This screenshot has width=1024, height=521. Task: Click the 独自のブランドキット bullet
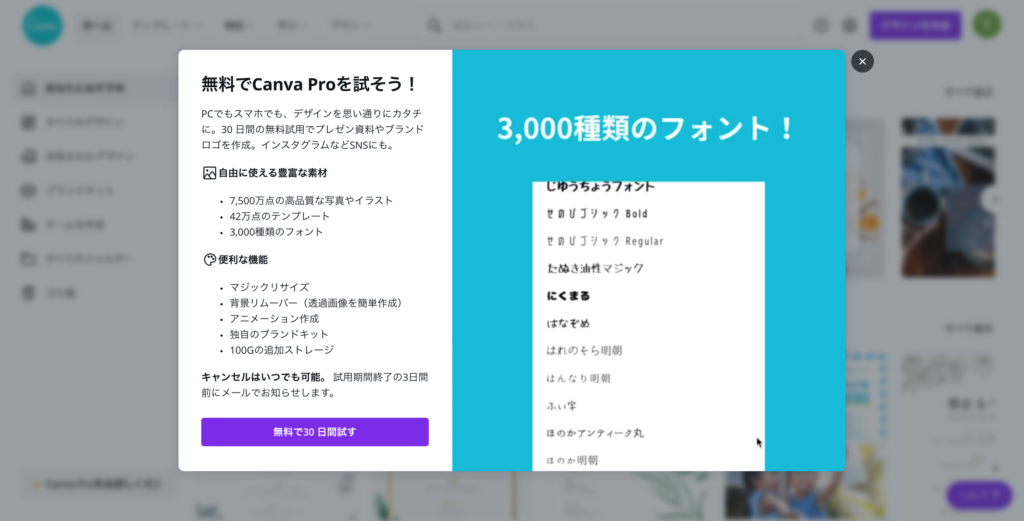279,334
